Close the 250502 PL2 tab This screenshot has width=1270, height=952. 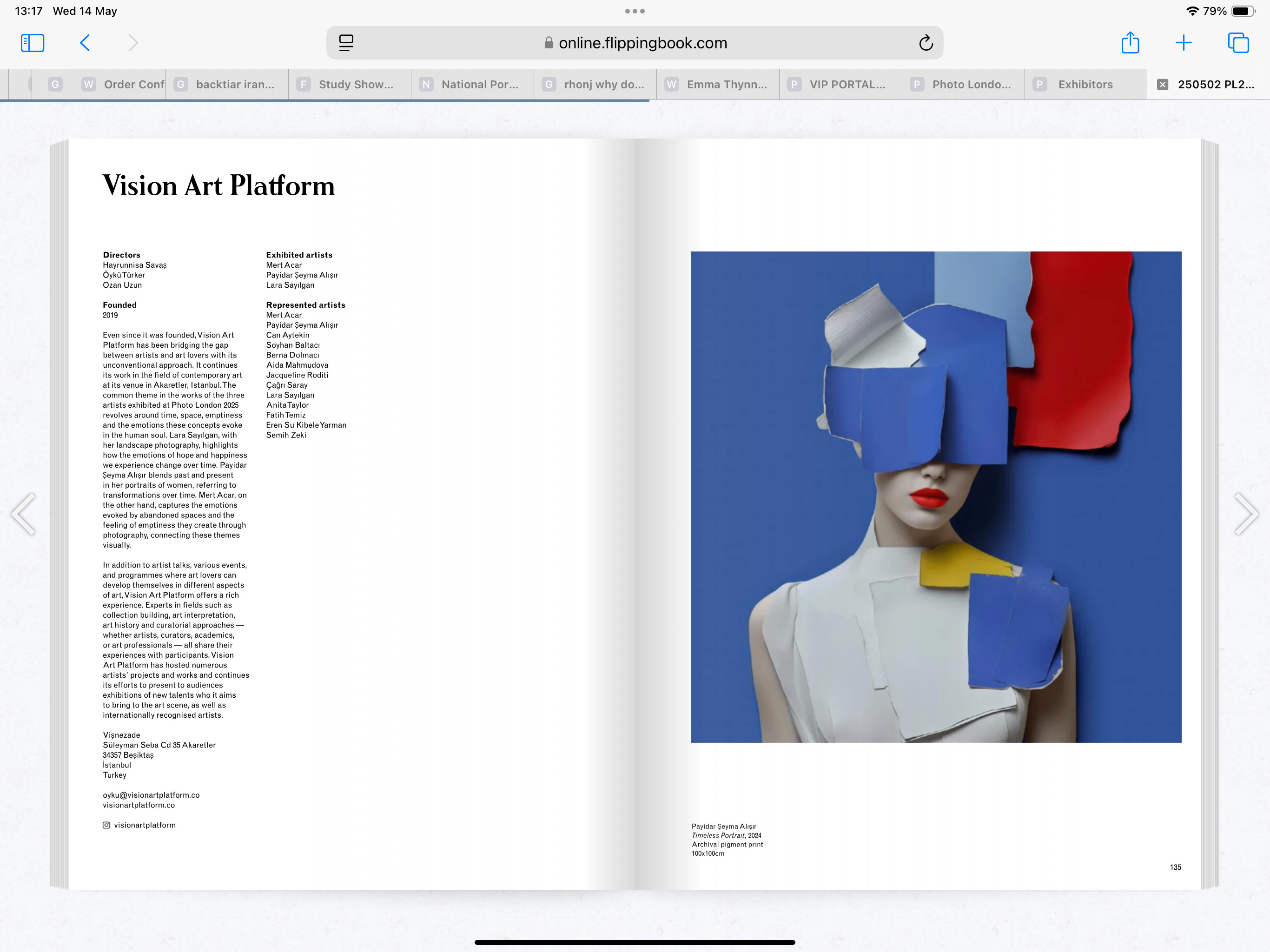click(1162, 85)
